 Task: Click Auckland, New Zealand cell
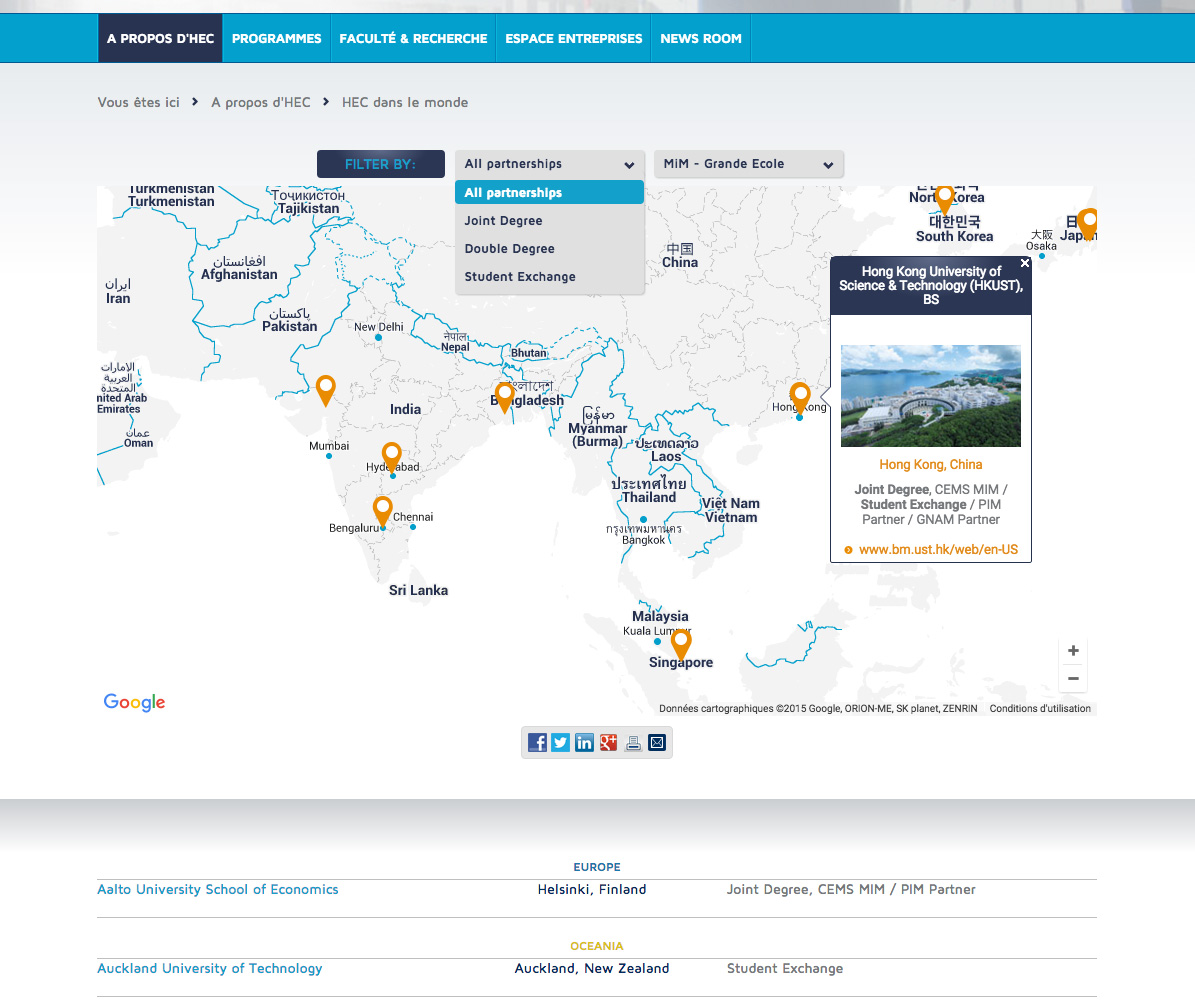click(591, 969)
